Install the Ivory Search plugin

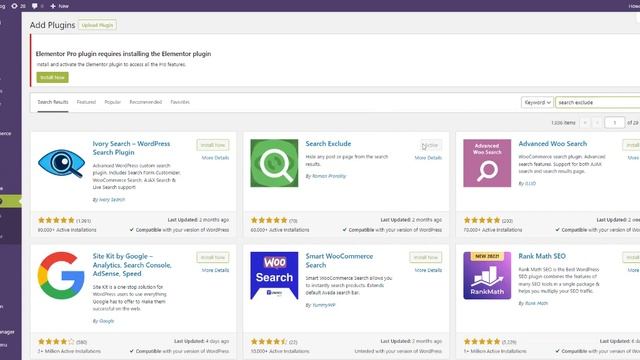point(213,145)
